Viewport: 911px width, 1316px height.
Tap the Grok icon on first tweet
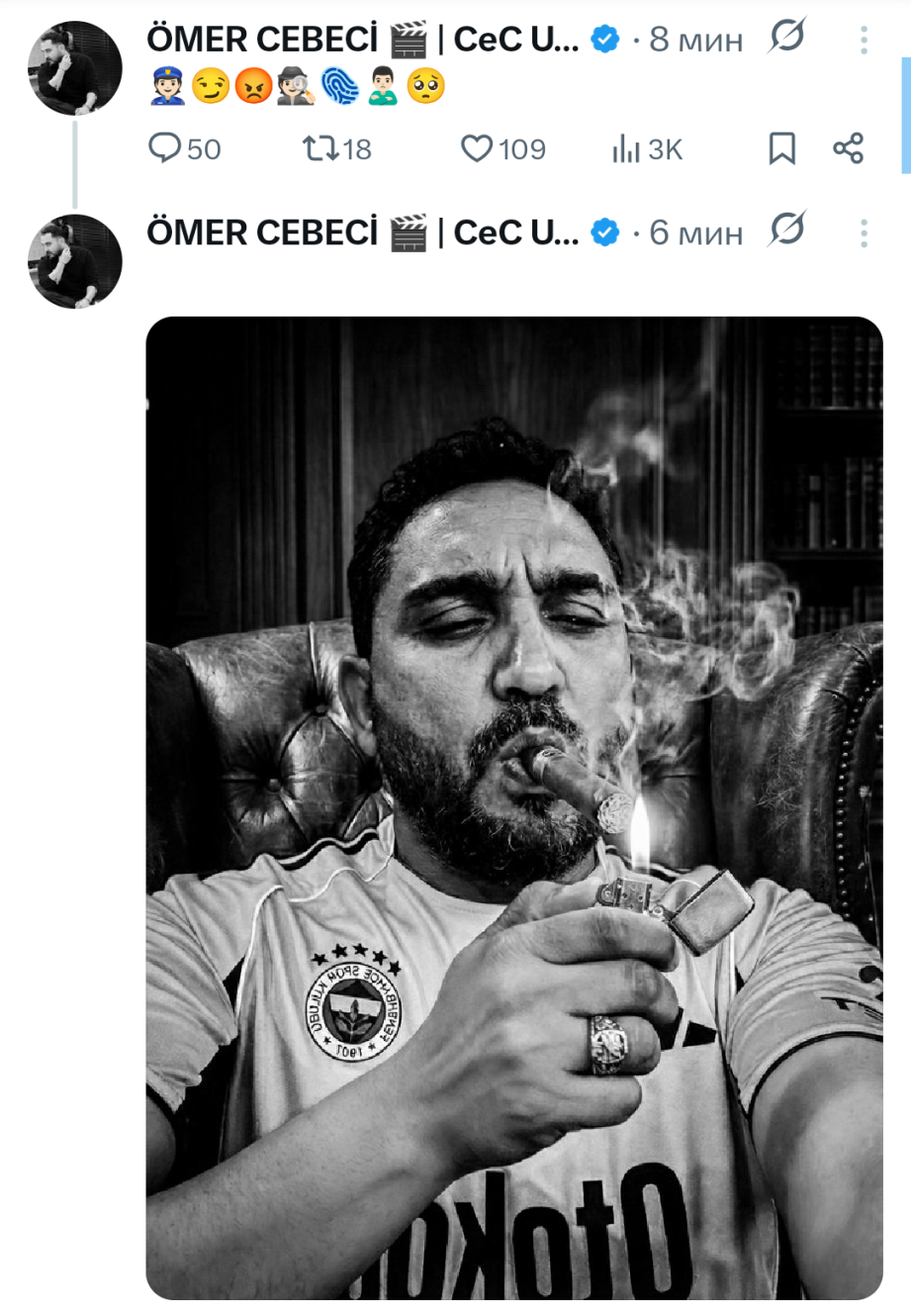787,38
